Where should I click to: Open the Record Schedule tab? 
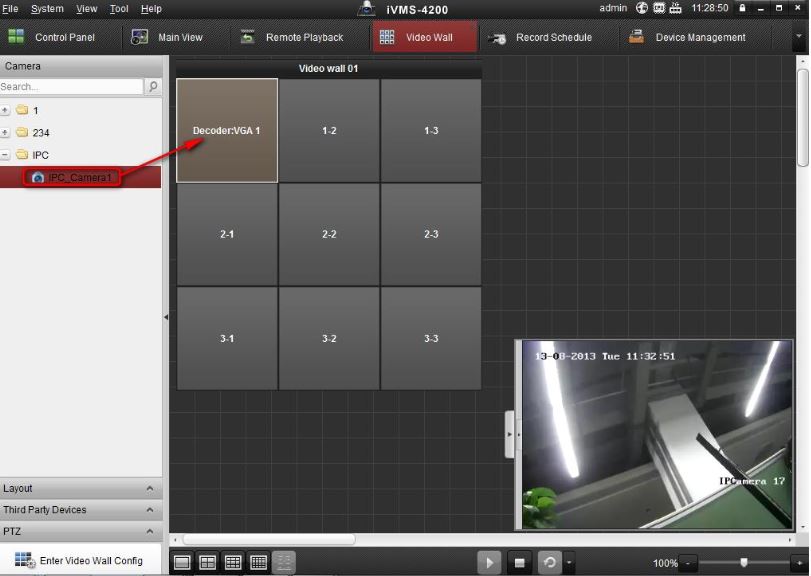540,37
